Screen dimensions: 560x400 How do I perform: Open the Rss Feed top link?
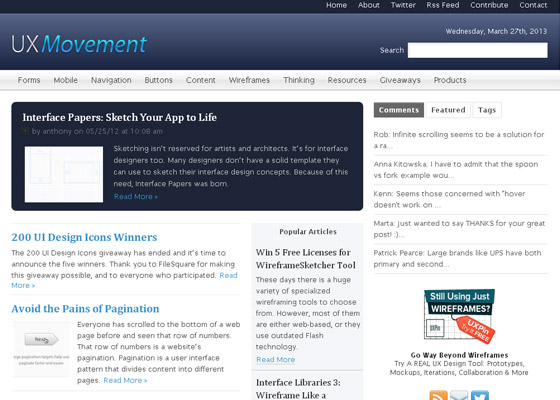(442, 5)
